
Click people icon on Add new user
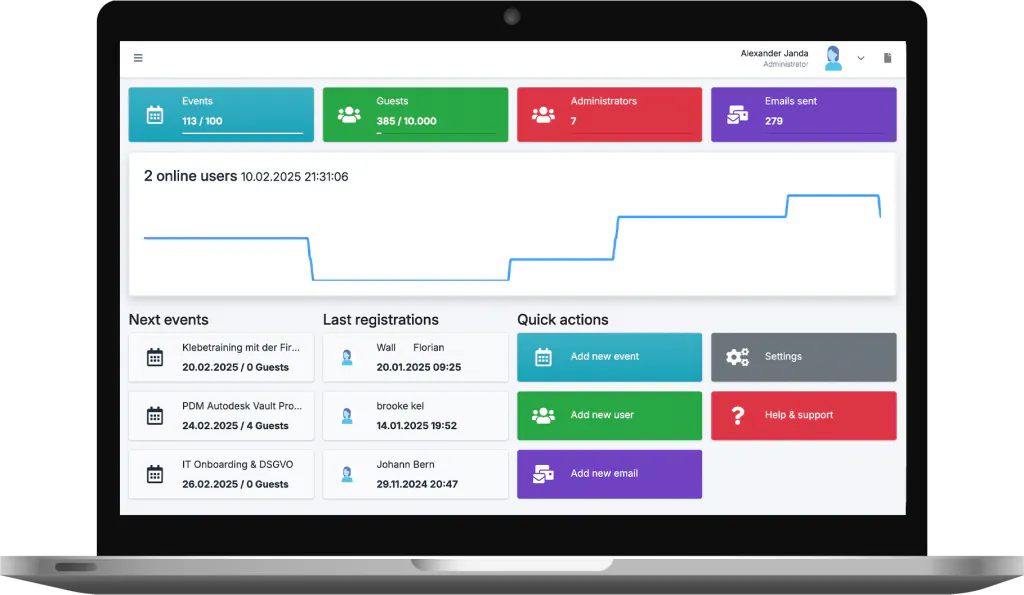tap(543, 415)
